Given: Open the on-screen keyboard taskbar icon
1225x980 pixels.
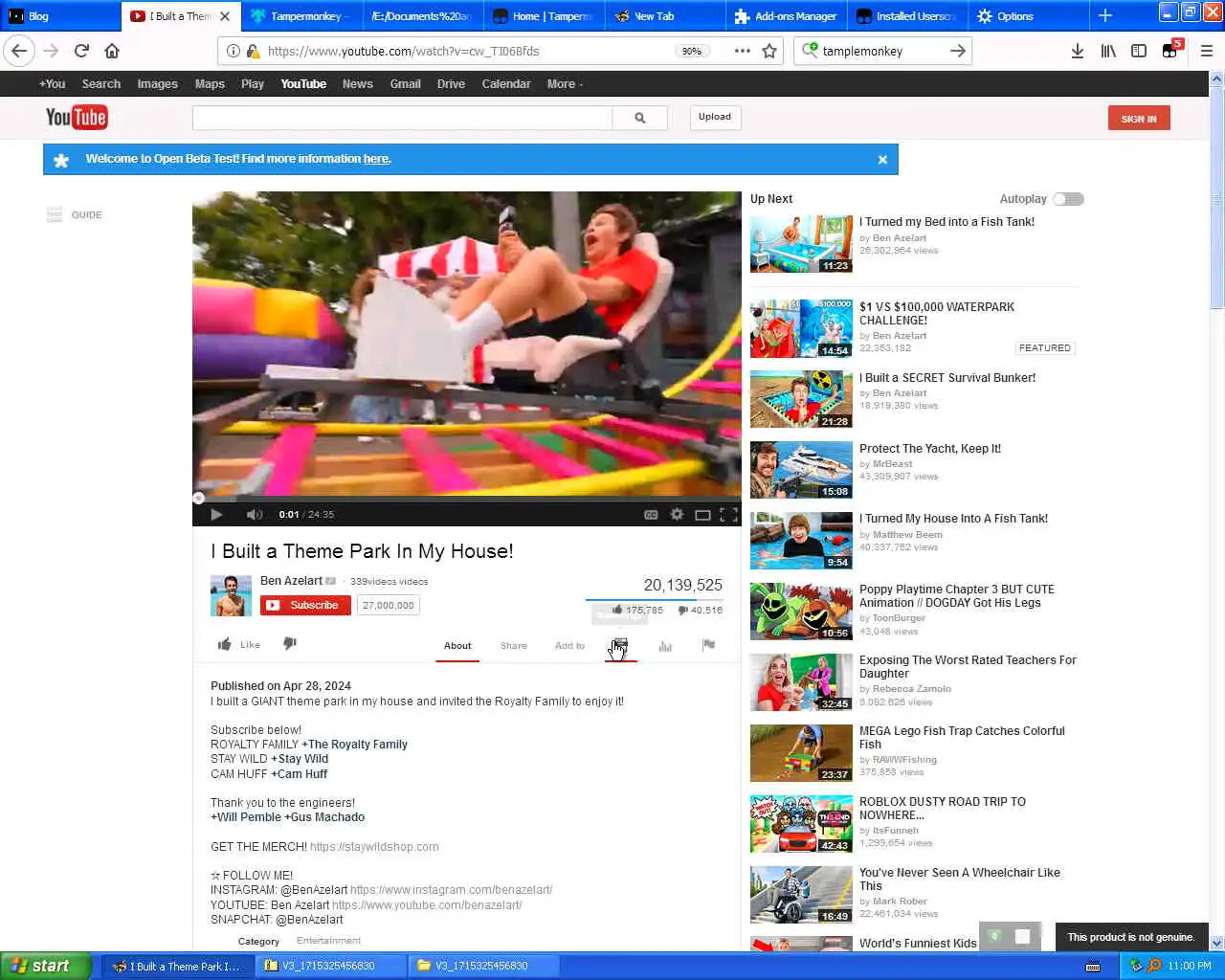Looking at the screenshot, I should (1093, 967).
